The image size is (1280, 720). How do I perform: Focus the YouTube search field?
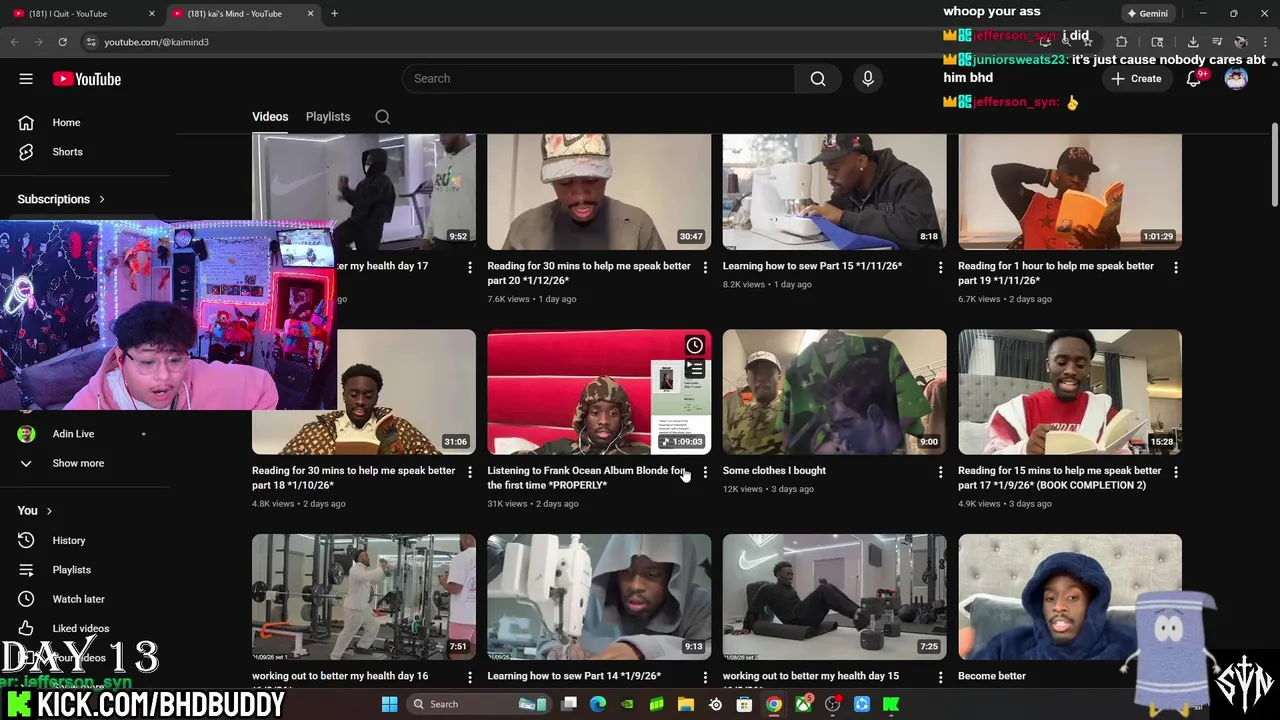pyautogui.click(x=600, y=79)
